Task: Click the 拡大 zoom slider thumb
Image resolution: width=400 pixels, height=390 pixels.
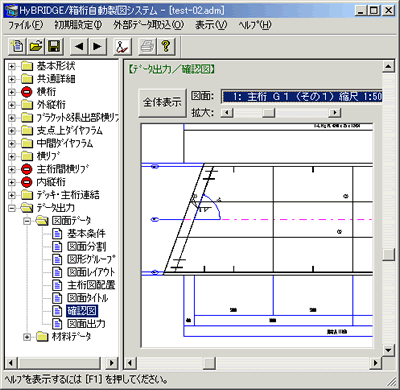Action: click(268, 113)
